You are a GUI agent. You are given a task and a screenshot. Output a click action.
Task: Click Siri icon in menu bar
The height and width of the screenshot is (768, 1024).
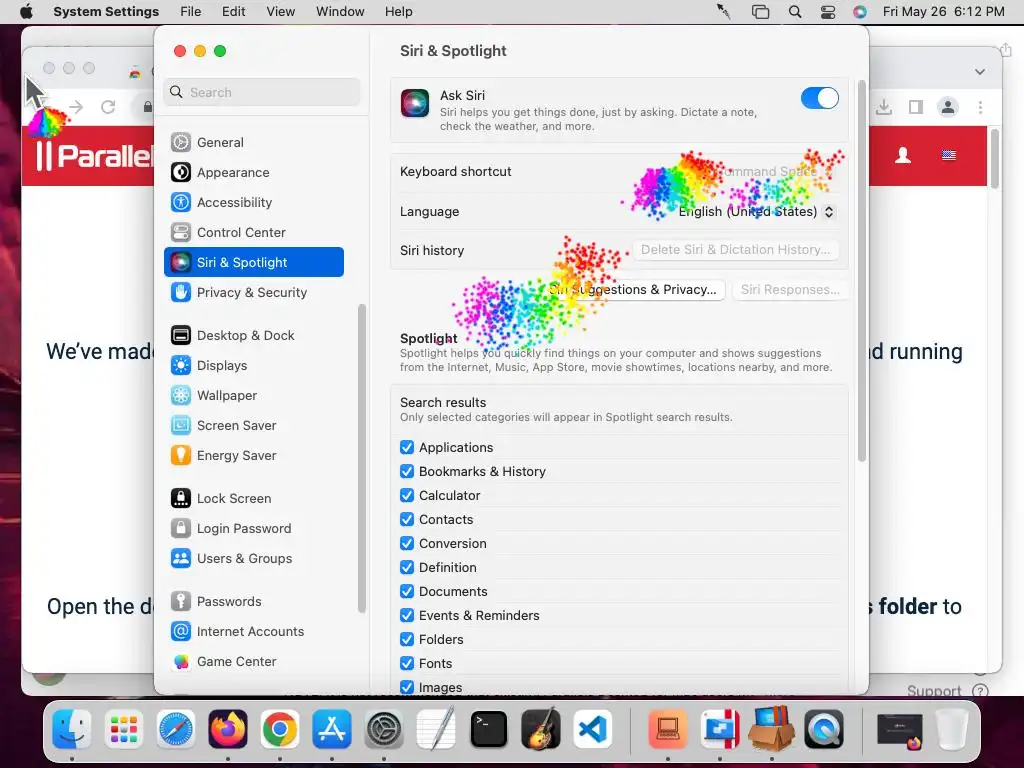coord(860,12)
